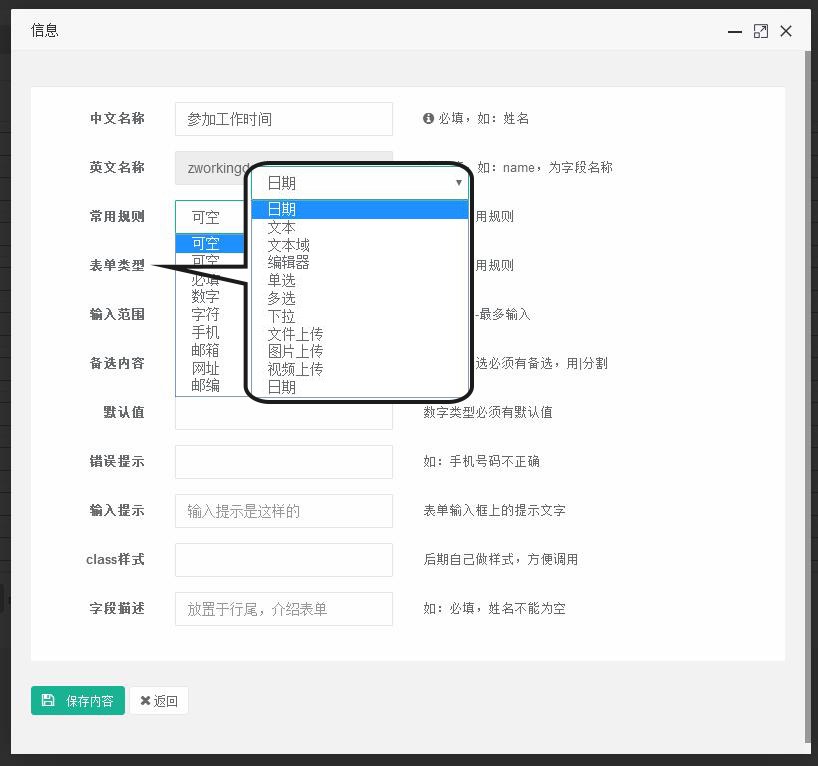Pick 视频上传 from the type options
818x766 pixels.
click(x=295, y=369)
